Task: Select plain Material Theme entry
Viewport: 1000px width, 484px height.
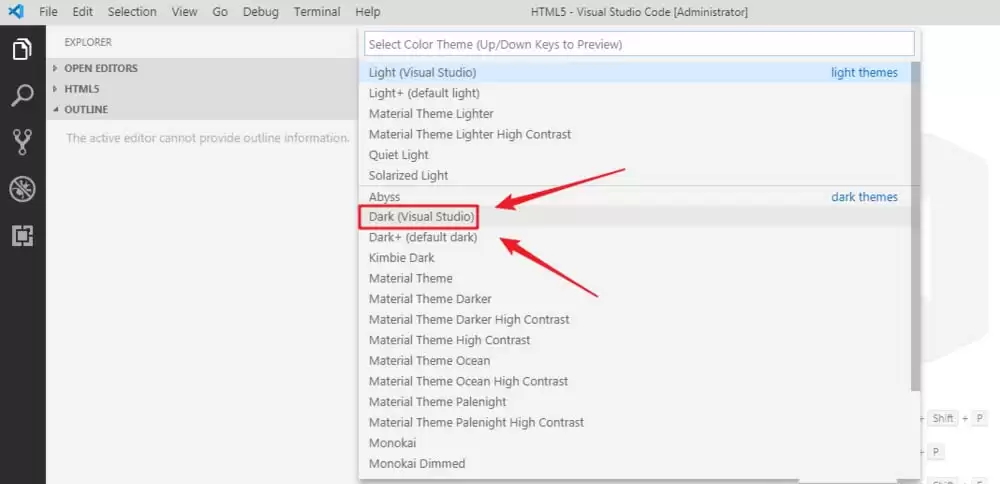Action: [x=635, y=278]
